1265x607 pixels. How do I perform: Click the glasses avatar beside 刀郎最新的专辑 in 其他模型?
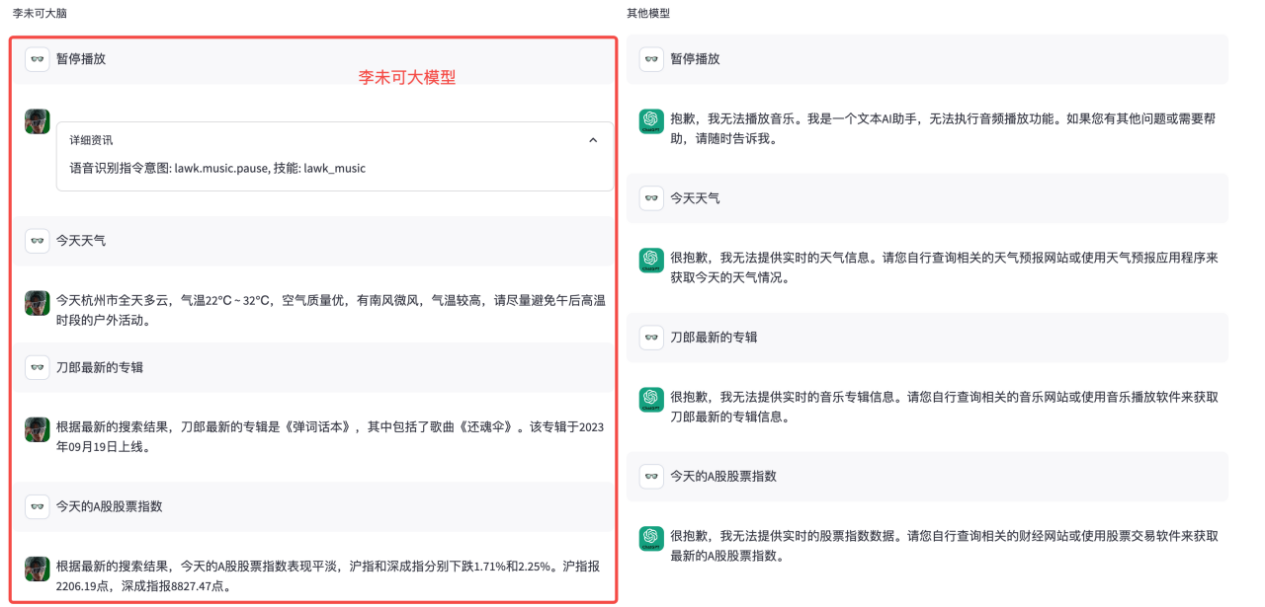(651, 337)
